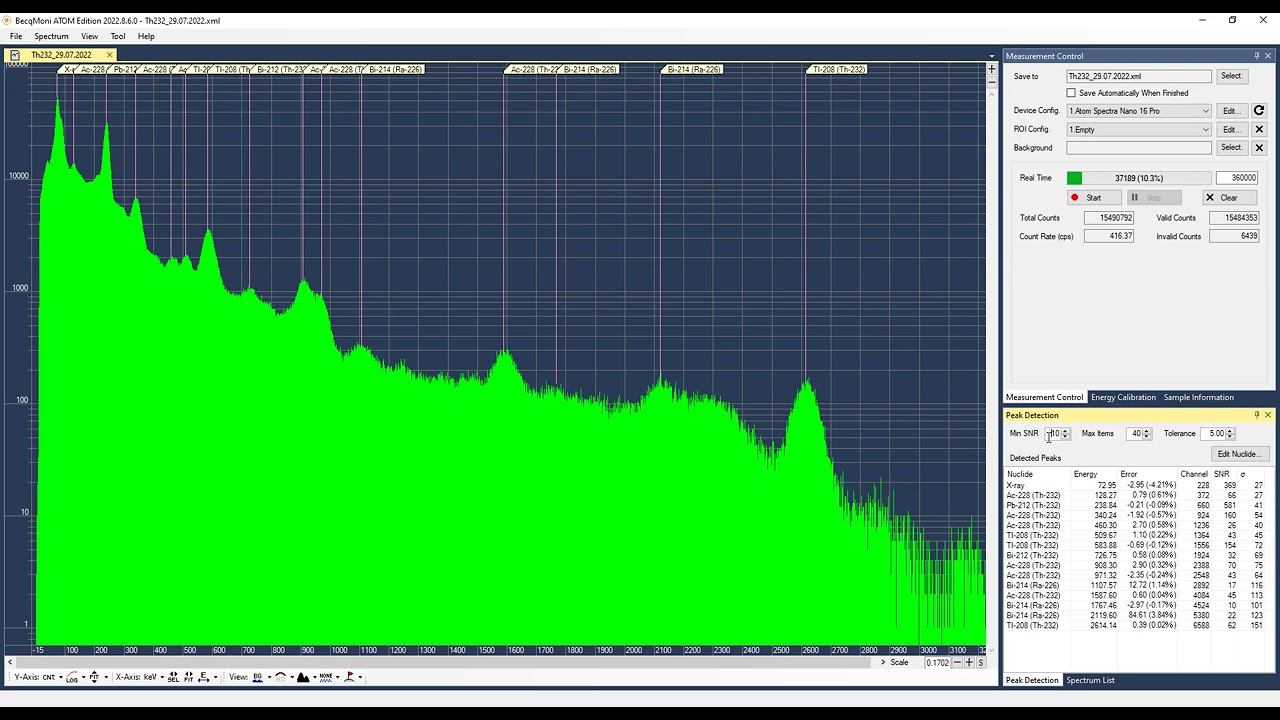The image size is (1280, 720).
Task: Open Y-axis LOG icon dropdown arrow
Action: [83, 677]
